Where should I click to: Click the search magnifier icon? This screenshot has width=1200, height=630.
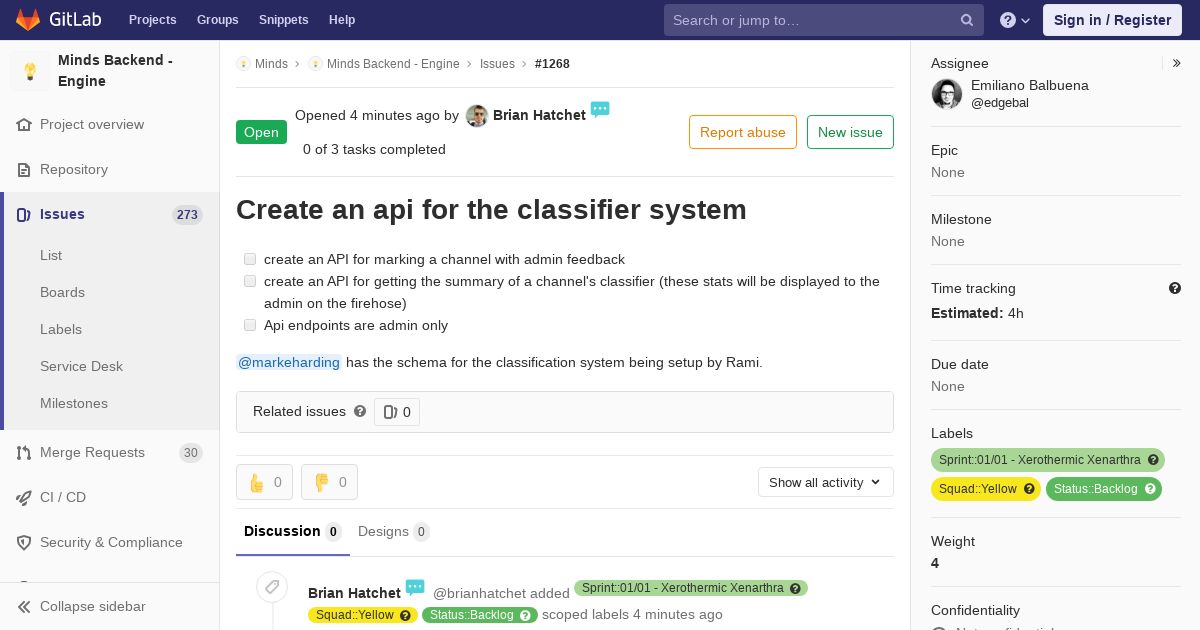tap(967, 20)
